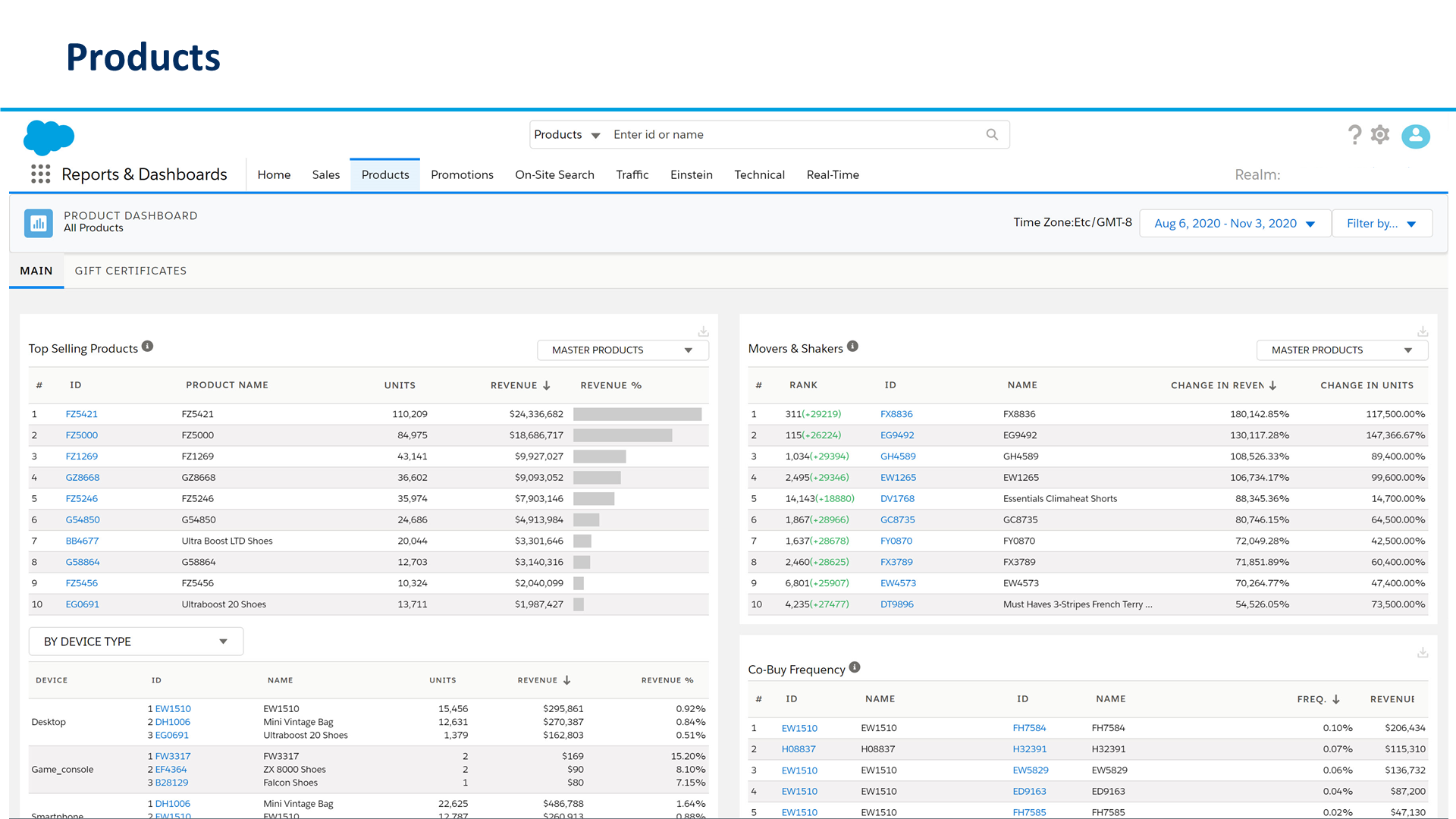Switch to the Sales tab
This screenshot has height=819, width=1456.
tap(326, 175)
